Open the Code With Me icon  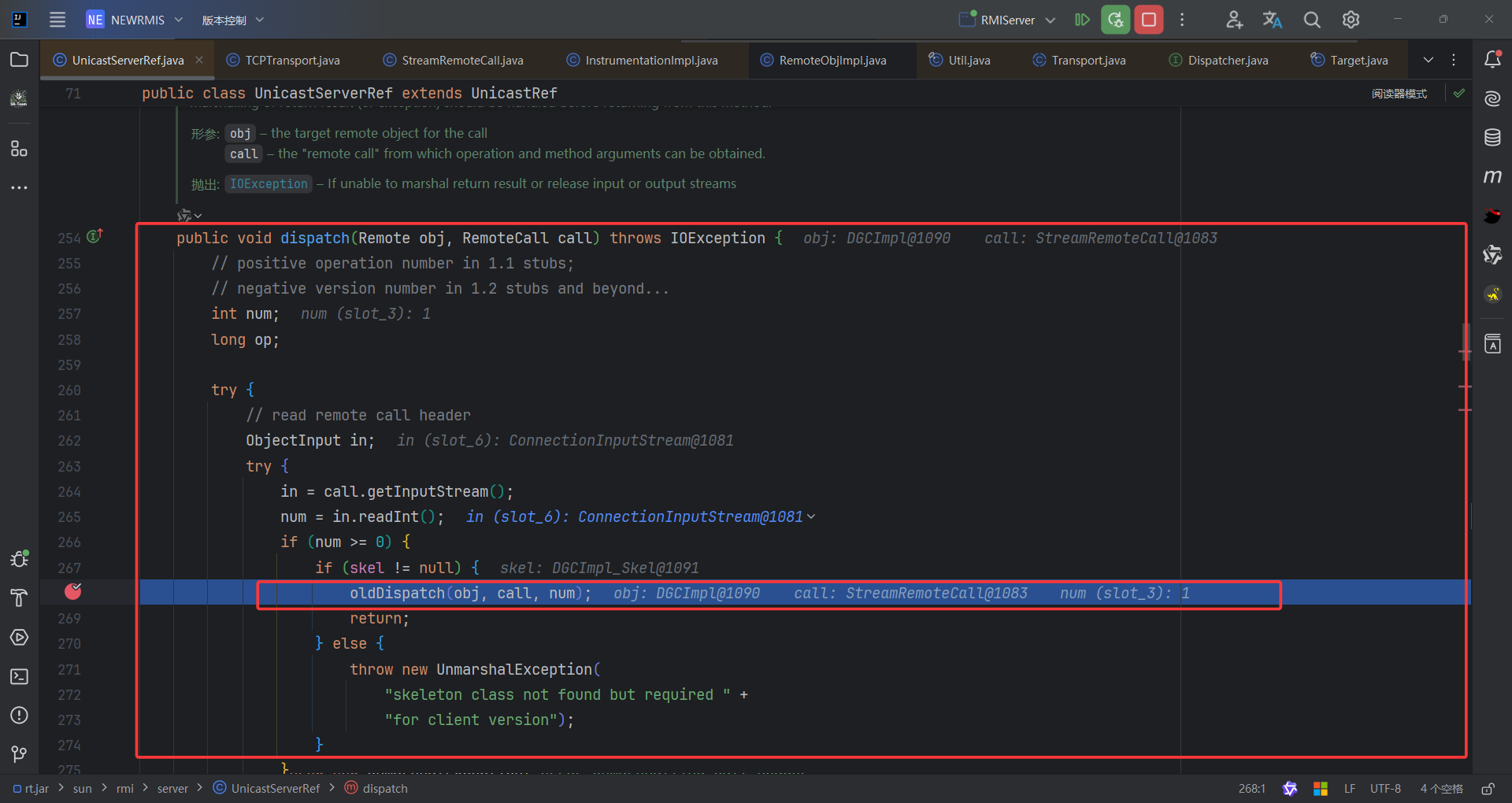click(1234, 20)
